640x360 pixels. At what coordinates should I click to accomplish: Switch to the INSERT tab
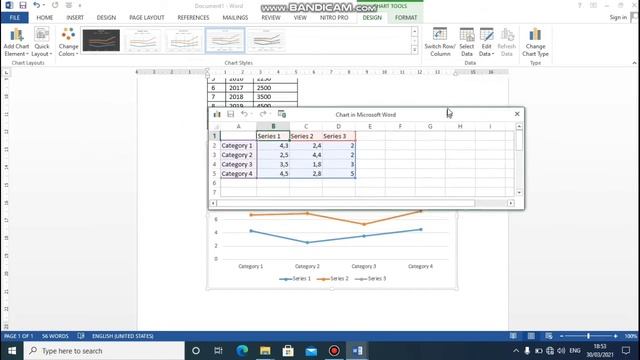click(x=75, y=18)
